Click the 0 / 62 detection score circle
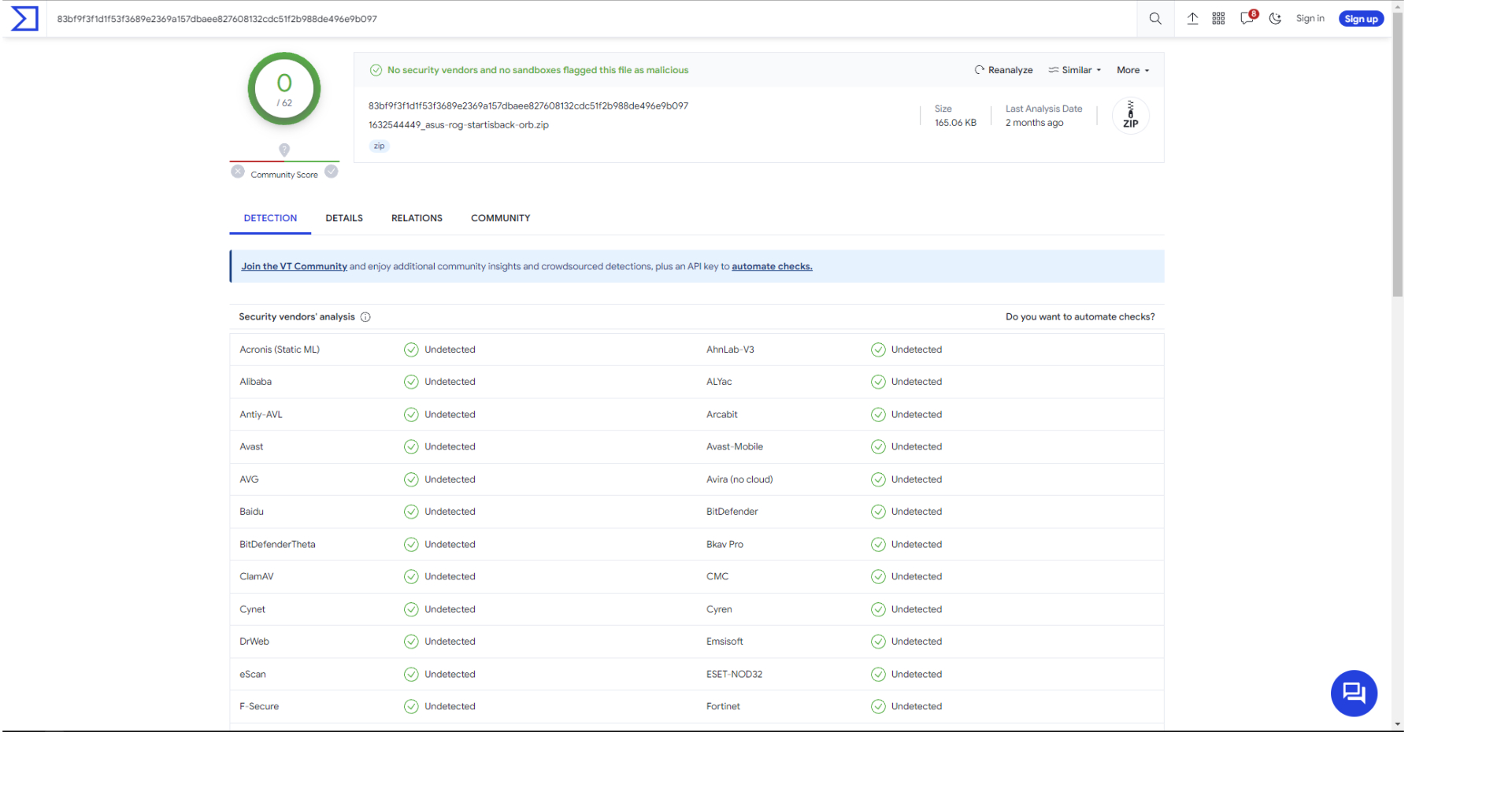 click(284, 89)
